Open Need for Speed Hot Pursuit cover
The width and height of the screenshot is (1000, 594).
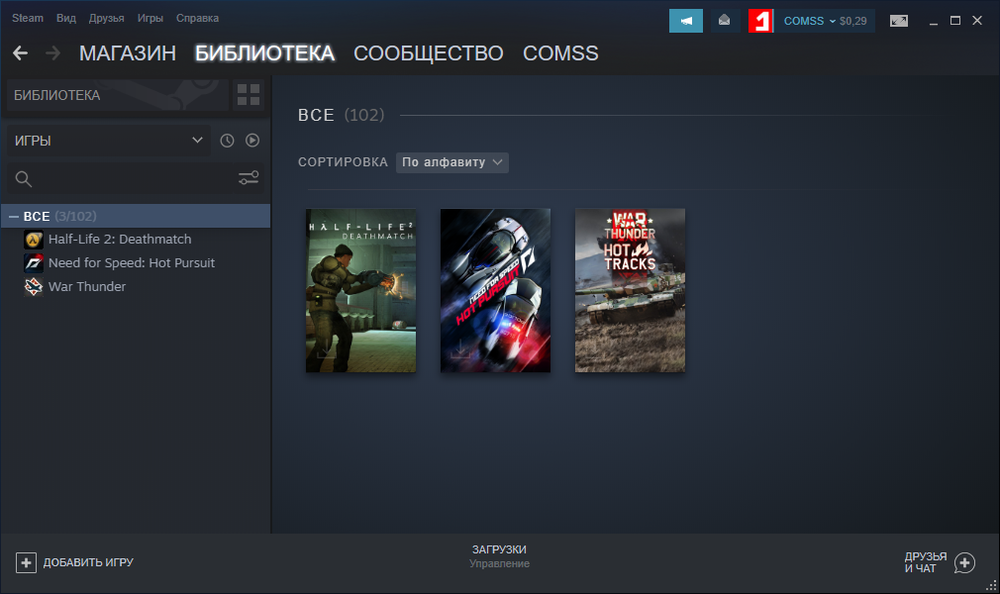coord(496,290)
